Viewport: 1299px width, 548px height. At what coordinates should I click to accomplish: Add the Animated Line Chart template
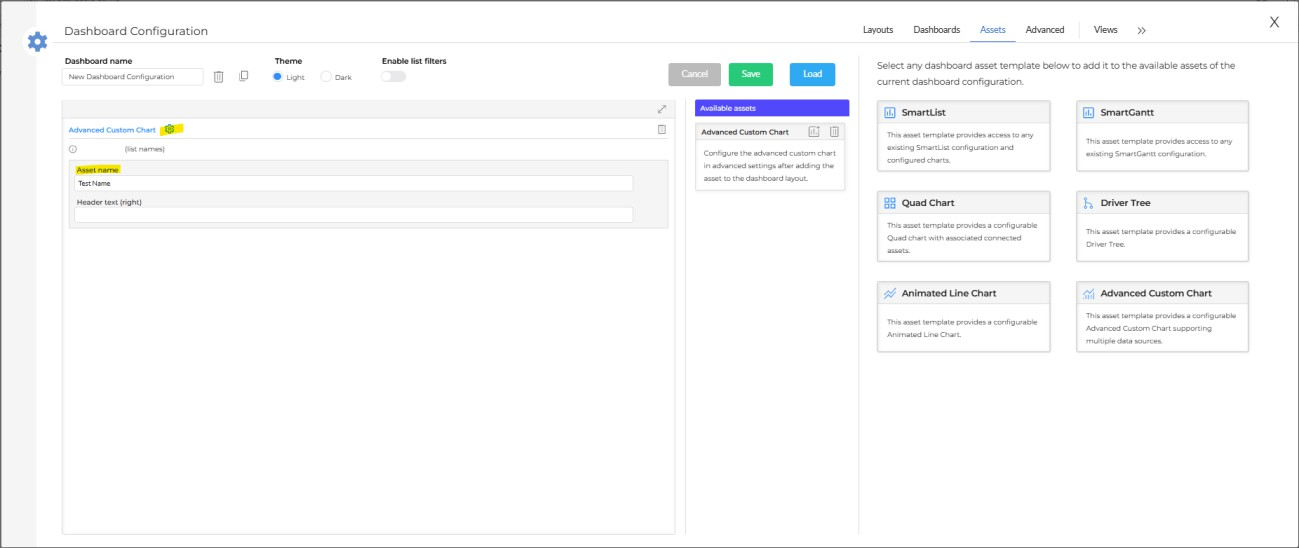tap(964, 317)
